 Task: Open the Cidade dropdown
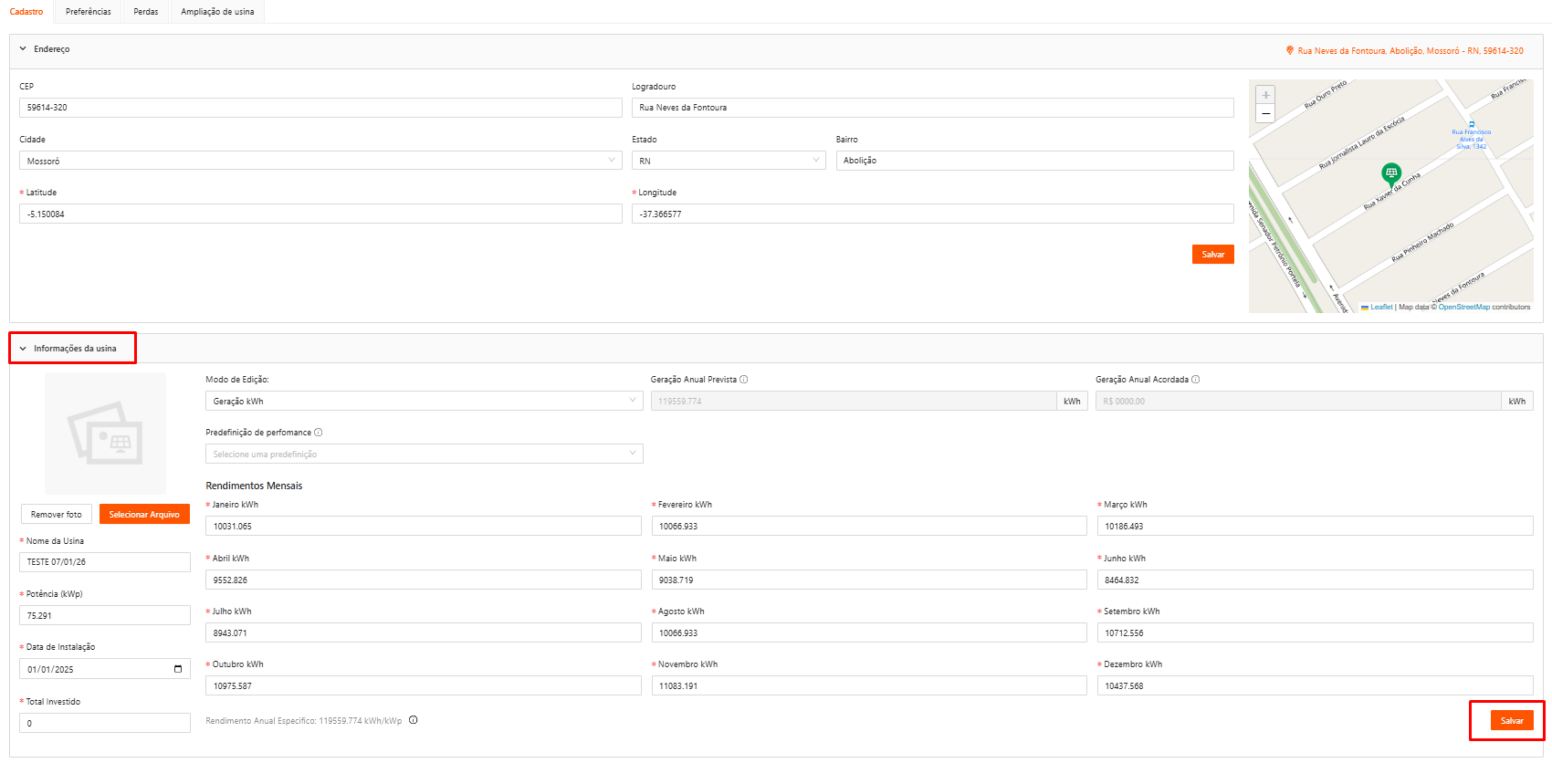(x=320, y=161)
